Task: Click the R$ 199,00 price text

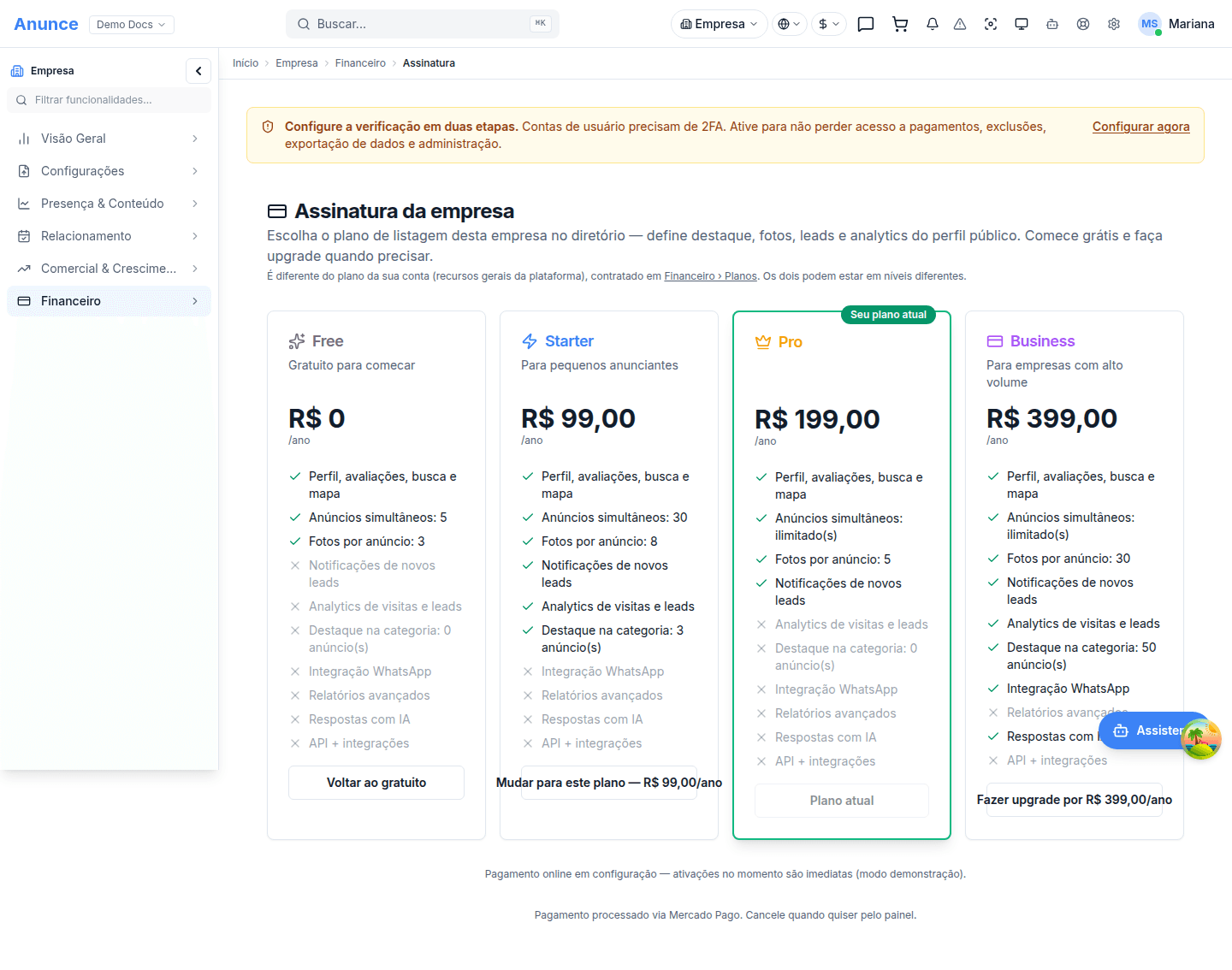Action: point(817,419)
